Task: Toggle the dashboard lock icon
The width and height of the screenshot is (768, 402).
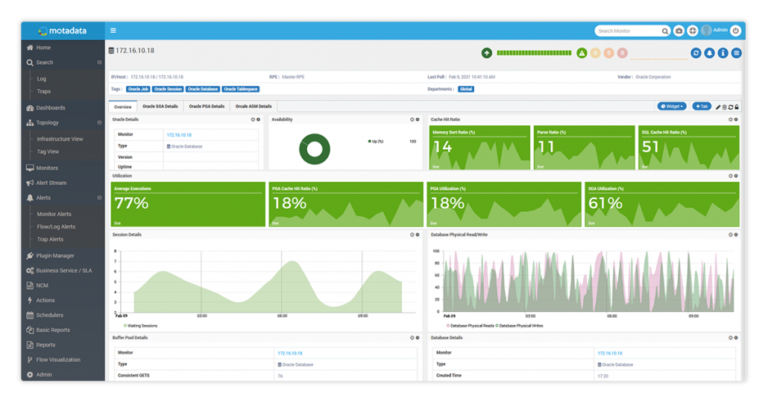Action: (x=737, y=107)
